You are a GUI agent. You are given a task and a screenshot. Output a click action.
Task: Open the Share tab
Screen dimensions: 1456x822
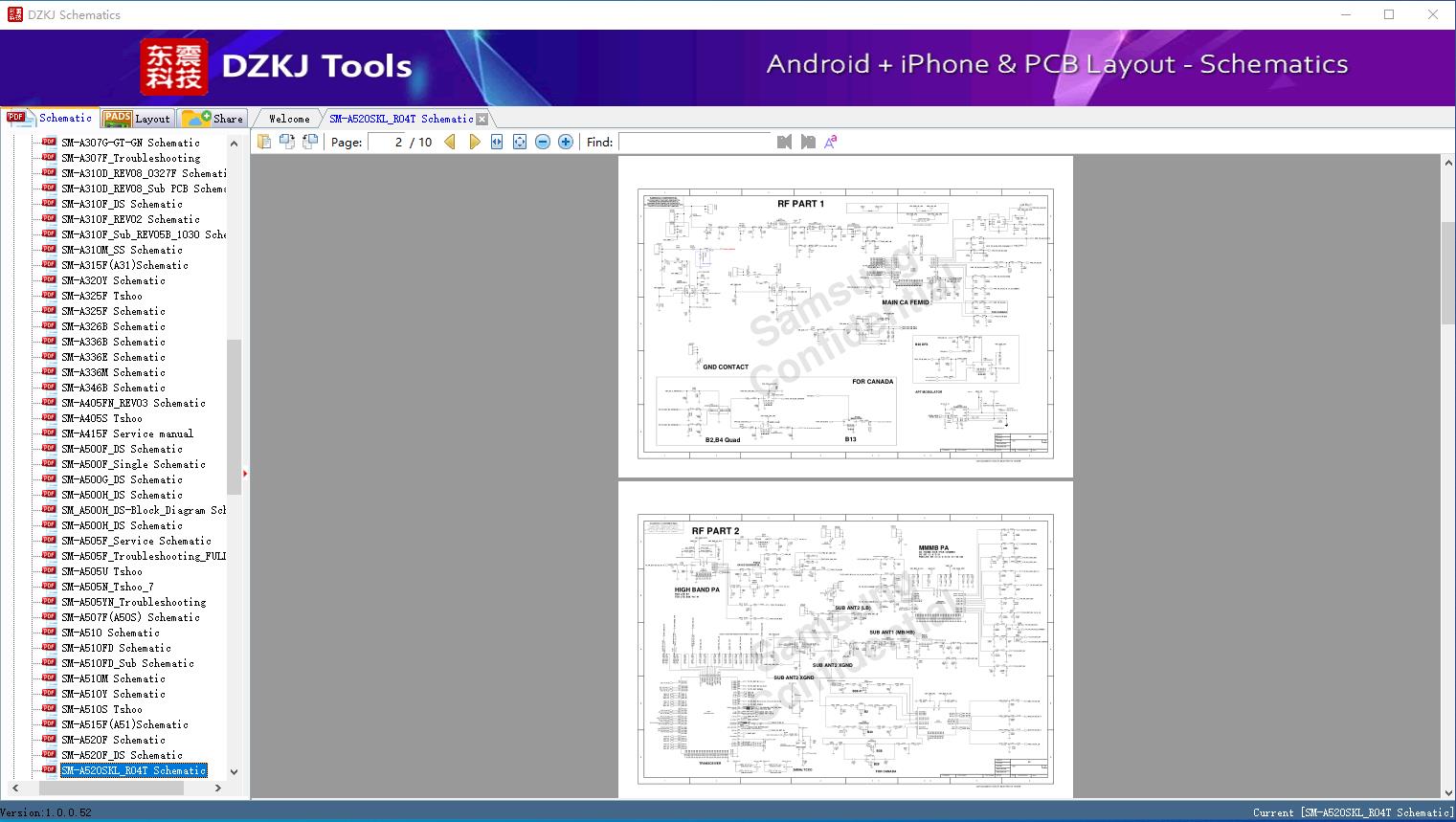pos(213,119)
